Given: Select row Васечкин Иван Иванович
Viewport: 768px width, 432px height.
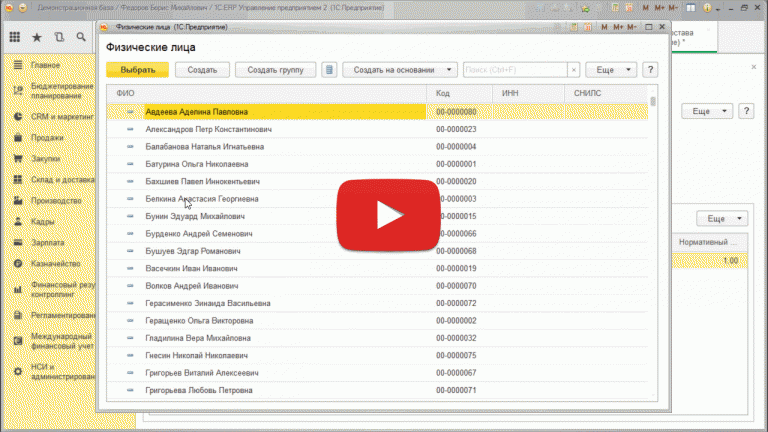Looking at the screenshot, I should point(377,268).
